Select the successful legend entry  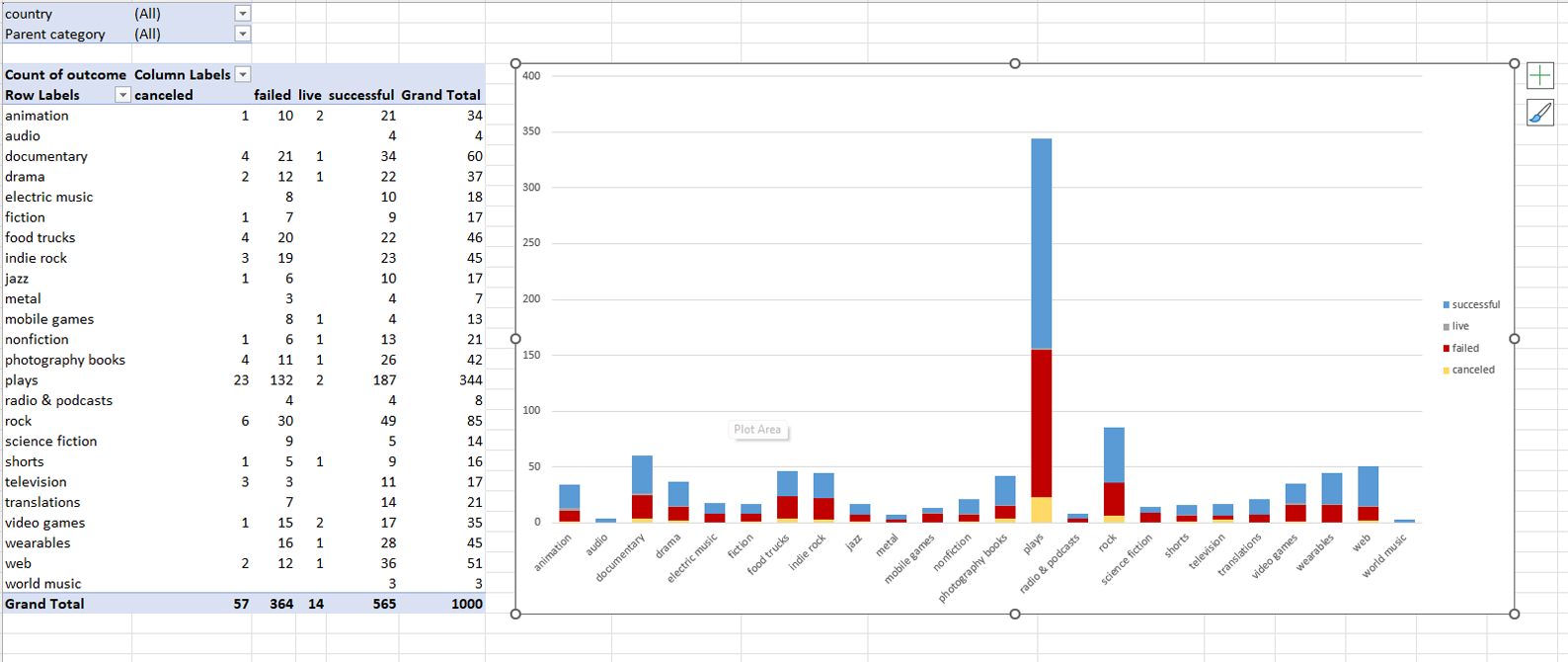(1474, 304)
